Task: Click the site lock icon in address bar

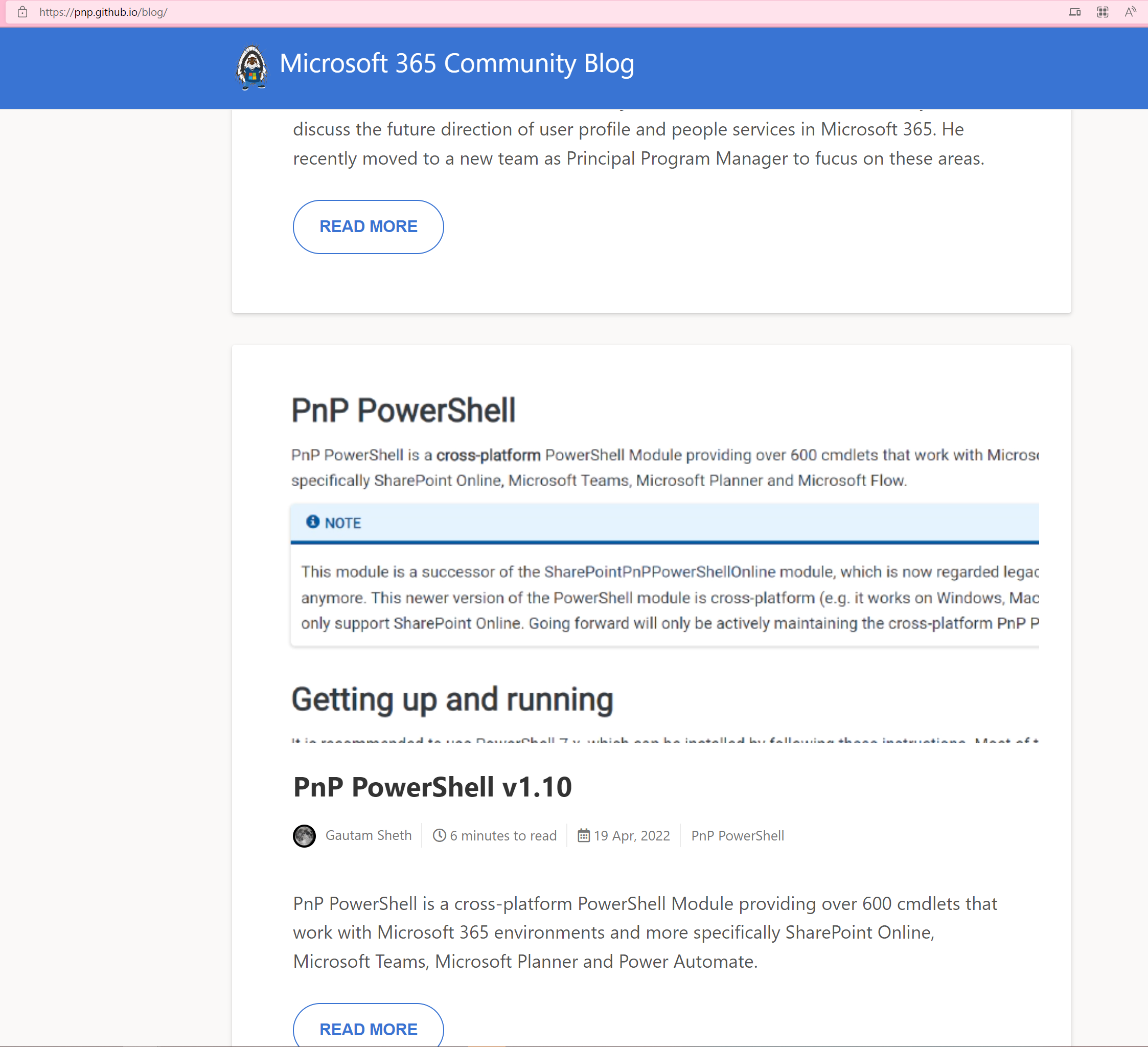Action: [x=22, y=12]
